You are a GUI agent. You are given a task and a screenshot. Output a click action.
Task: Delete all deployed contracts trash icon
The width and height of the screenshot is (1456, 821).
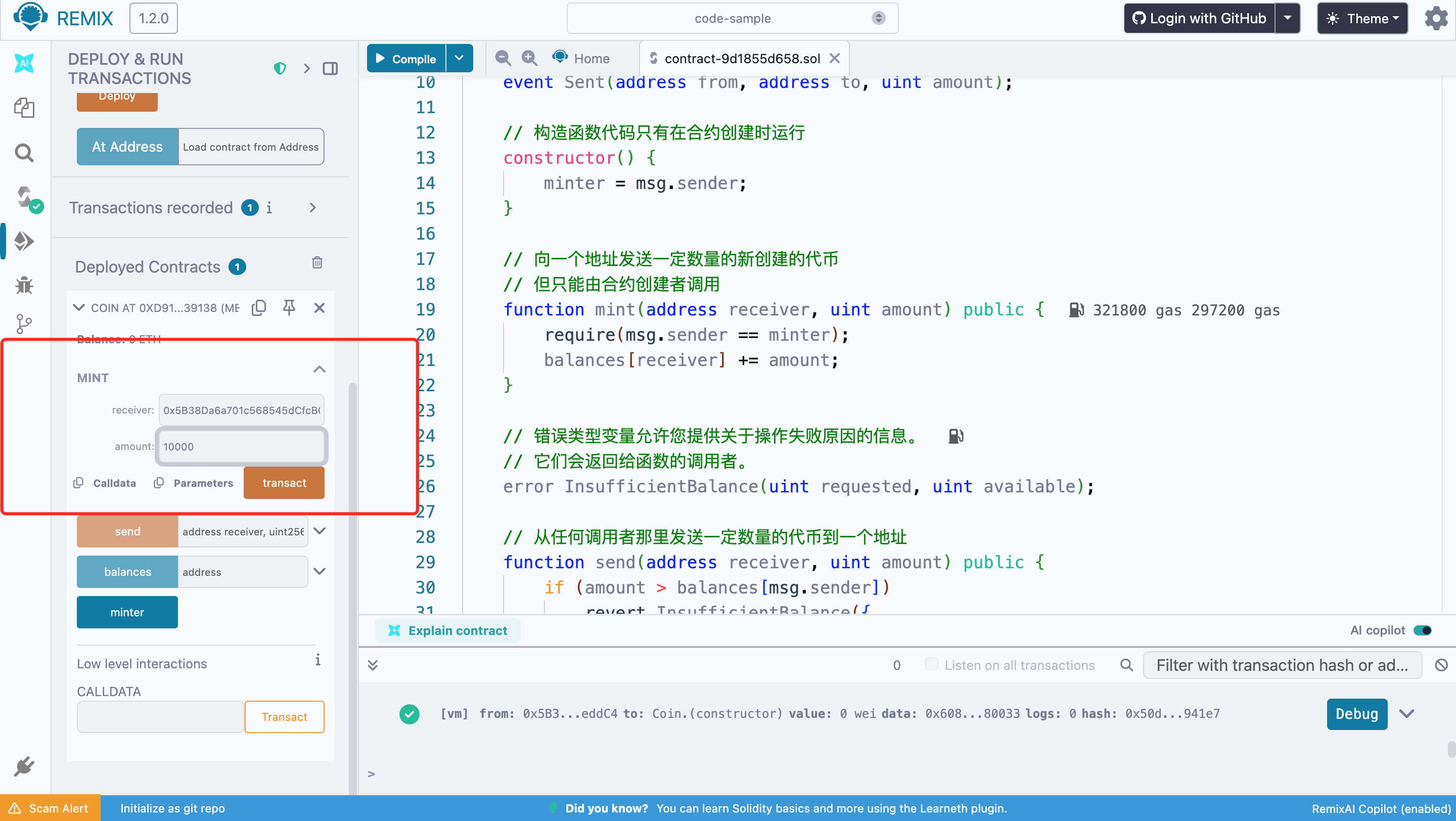317,263
